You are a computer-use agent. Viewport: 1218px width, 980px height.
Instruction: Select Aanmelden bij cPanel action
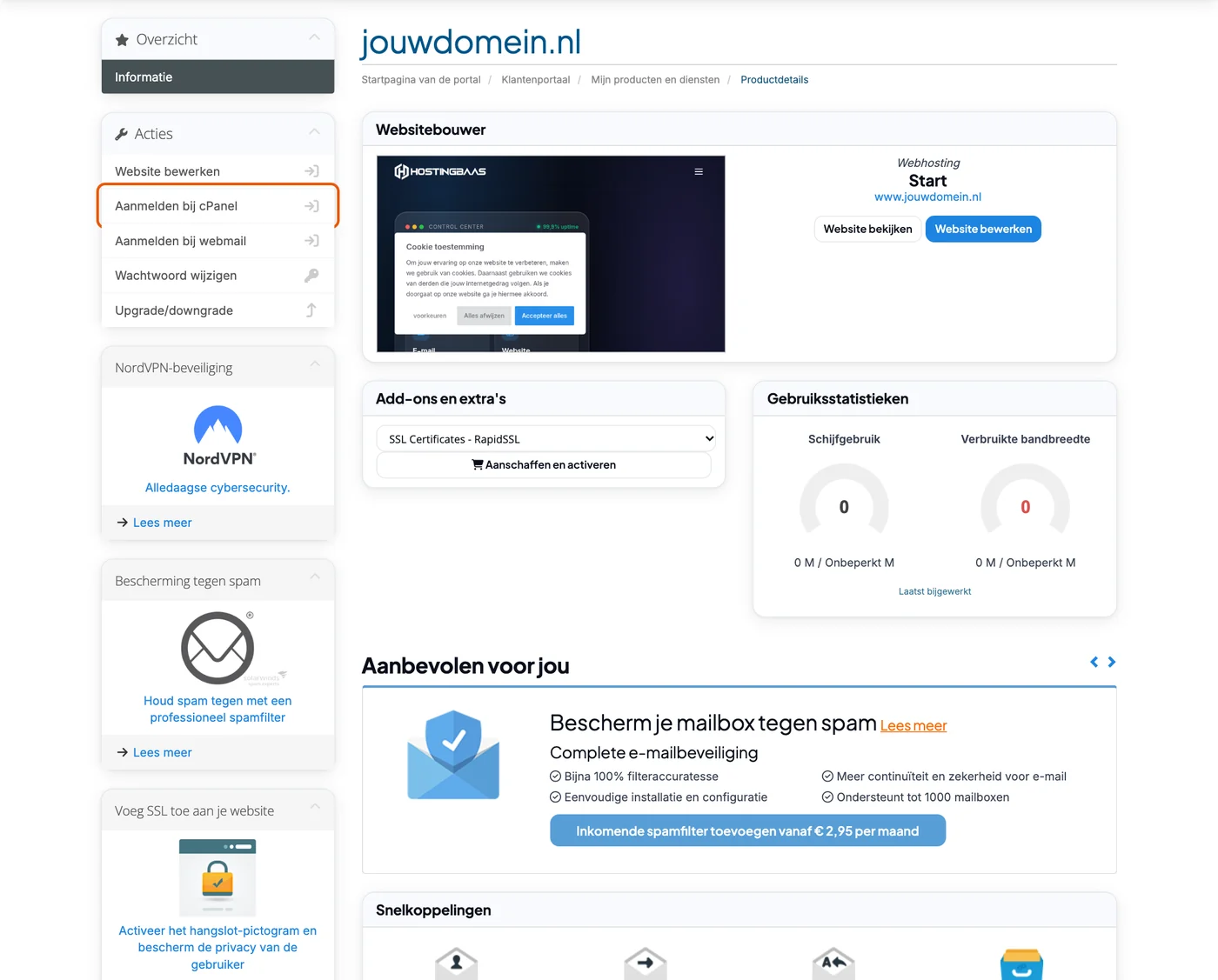click(217, 206)
